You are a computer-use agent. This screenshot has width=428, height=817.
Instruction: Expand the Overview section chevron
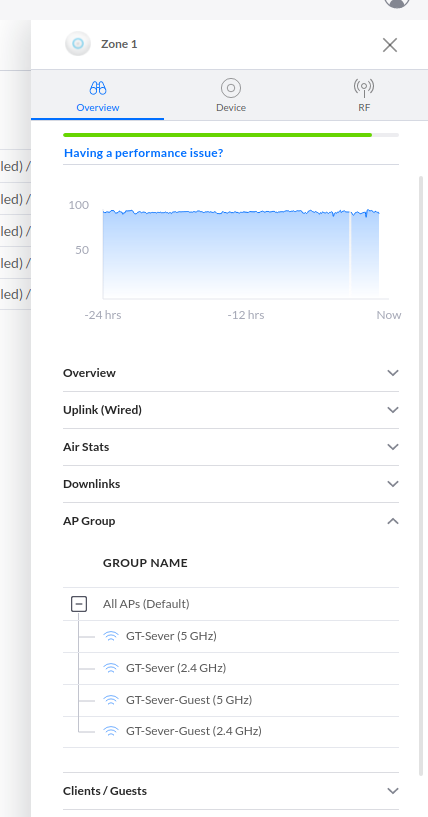pyautogui.click(x=393, y=373)
